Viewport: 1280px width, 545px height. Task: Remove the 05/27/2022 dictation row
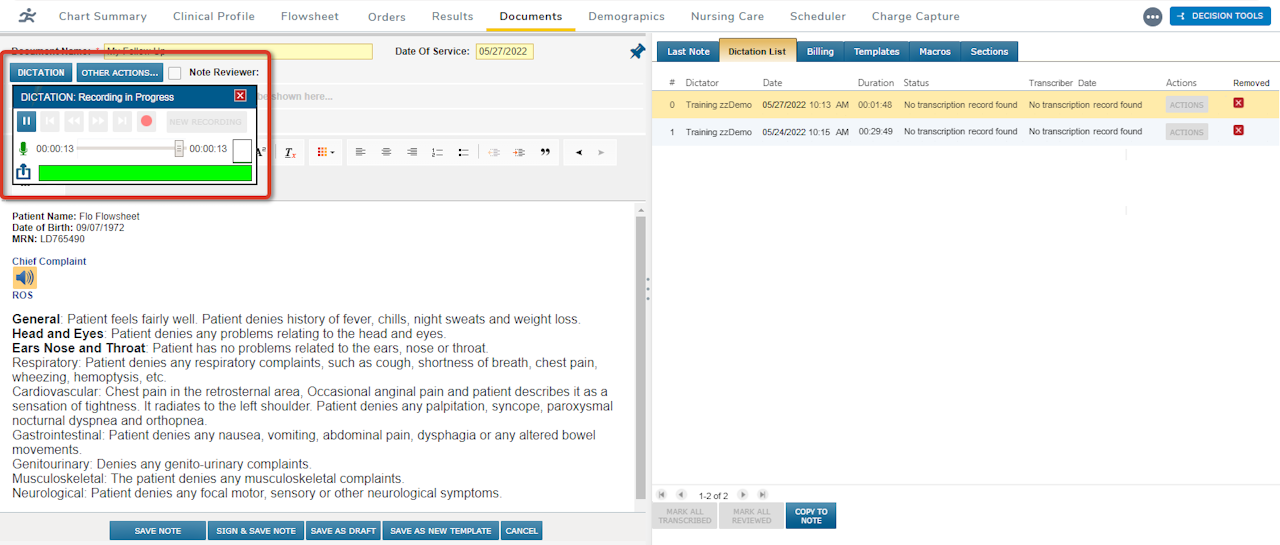(x=1238, y=103)
